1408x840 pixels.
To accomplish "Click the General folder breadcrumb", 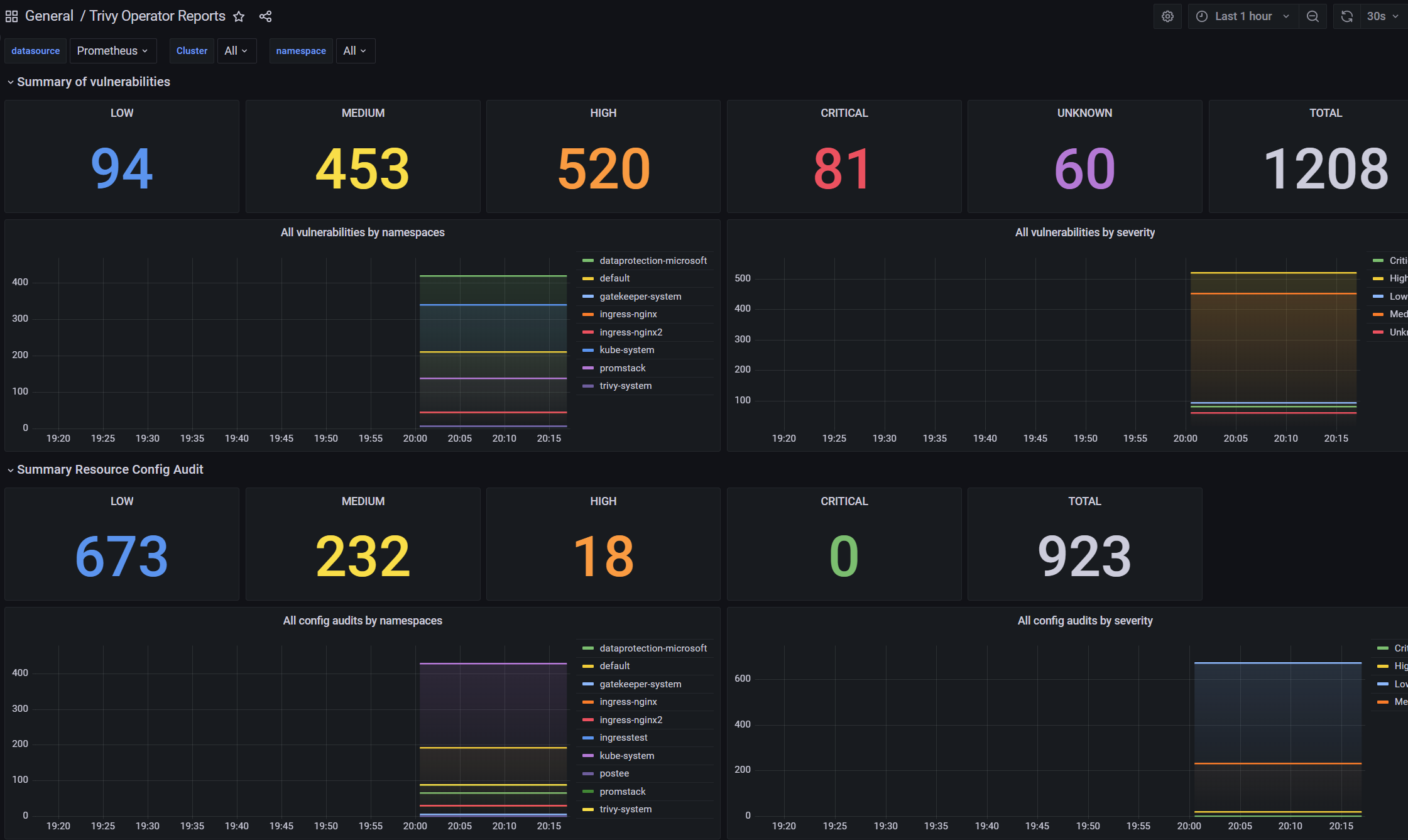I will 49,16.
